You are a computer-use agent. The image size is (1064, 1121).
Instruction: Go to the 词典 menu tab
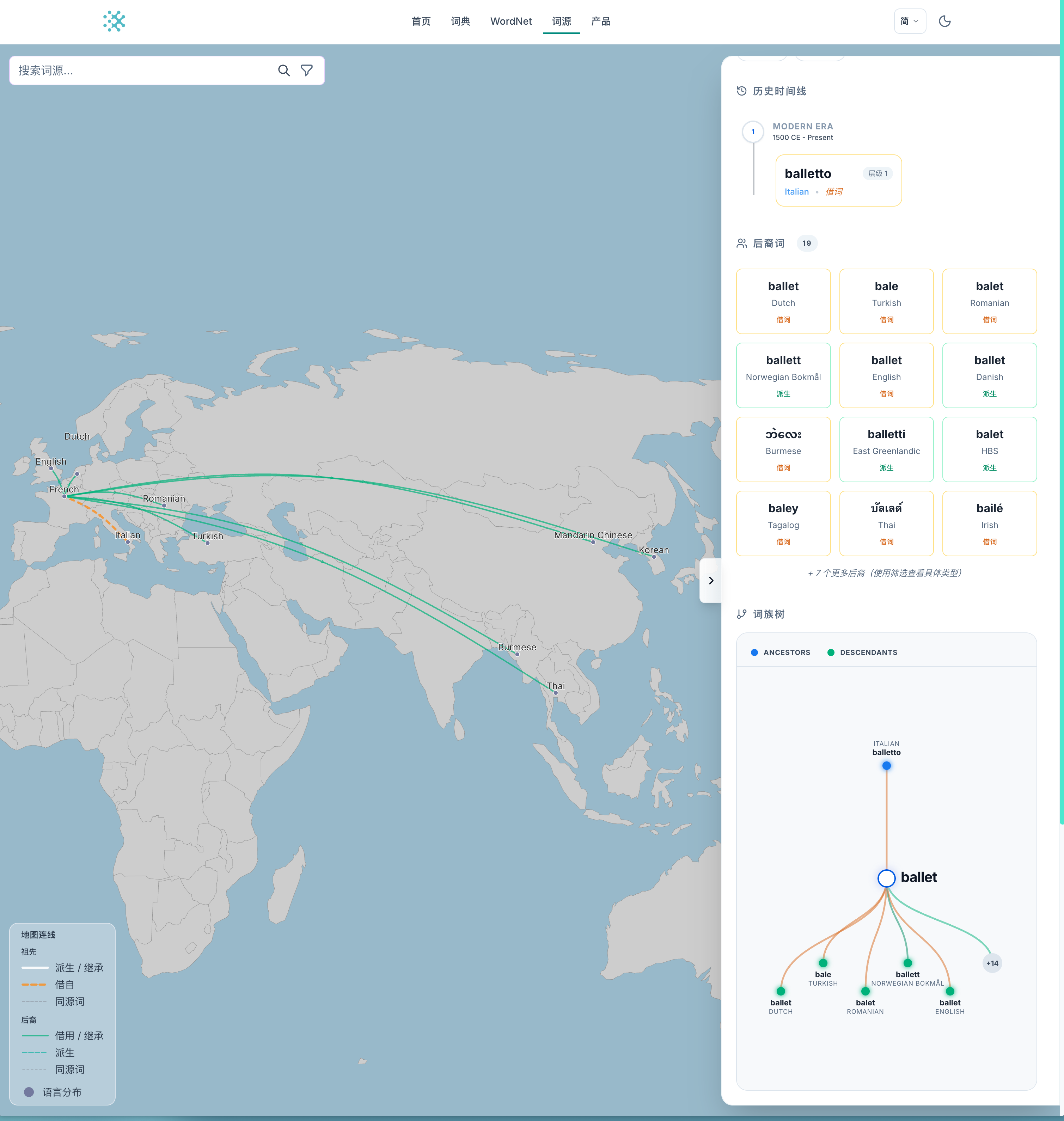(460, 22)
